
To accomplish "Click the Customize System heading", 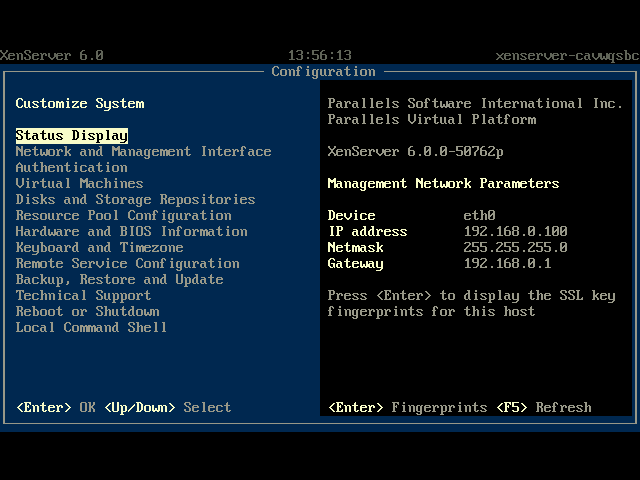I will pyautogui.click(x=80, y=103).
